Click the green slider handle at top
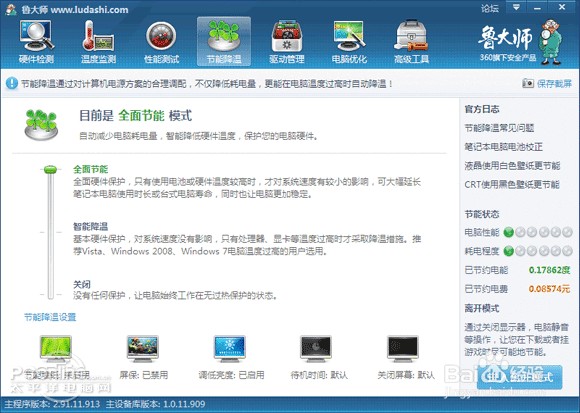The image size is (580, 413). pos(51,170)
